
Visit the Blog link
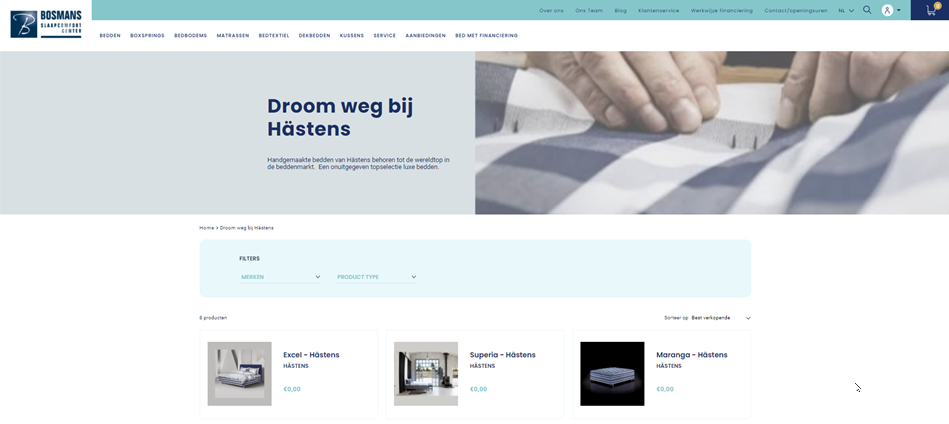point(620,11)
